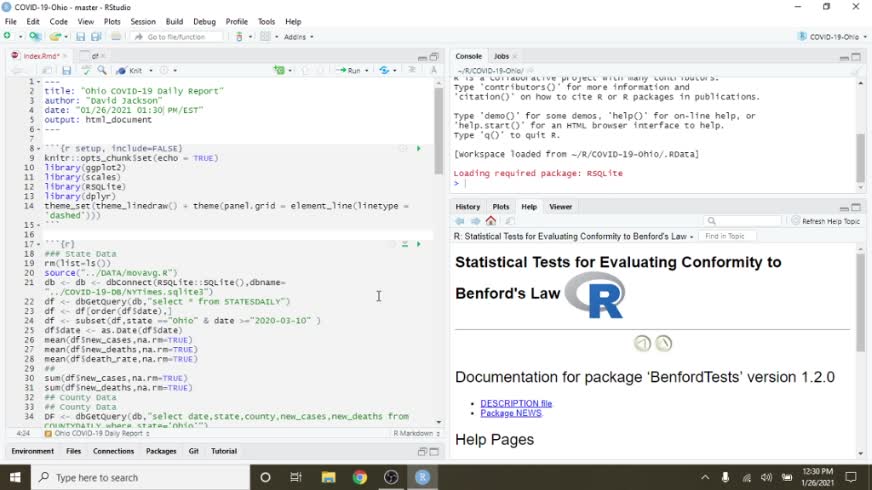Open the New File dropdown arrow
Image resolution: width=872 pixels, height=490 pixels.
pos(21,37)
